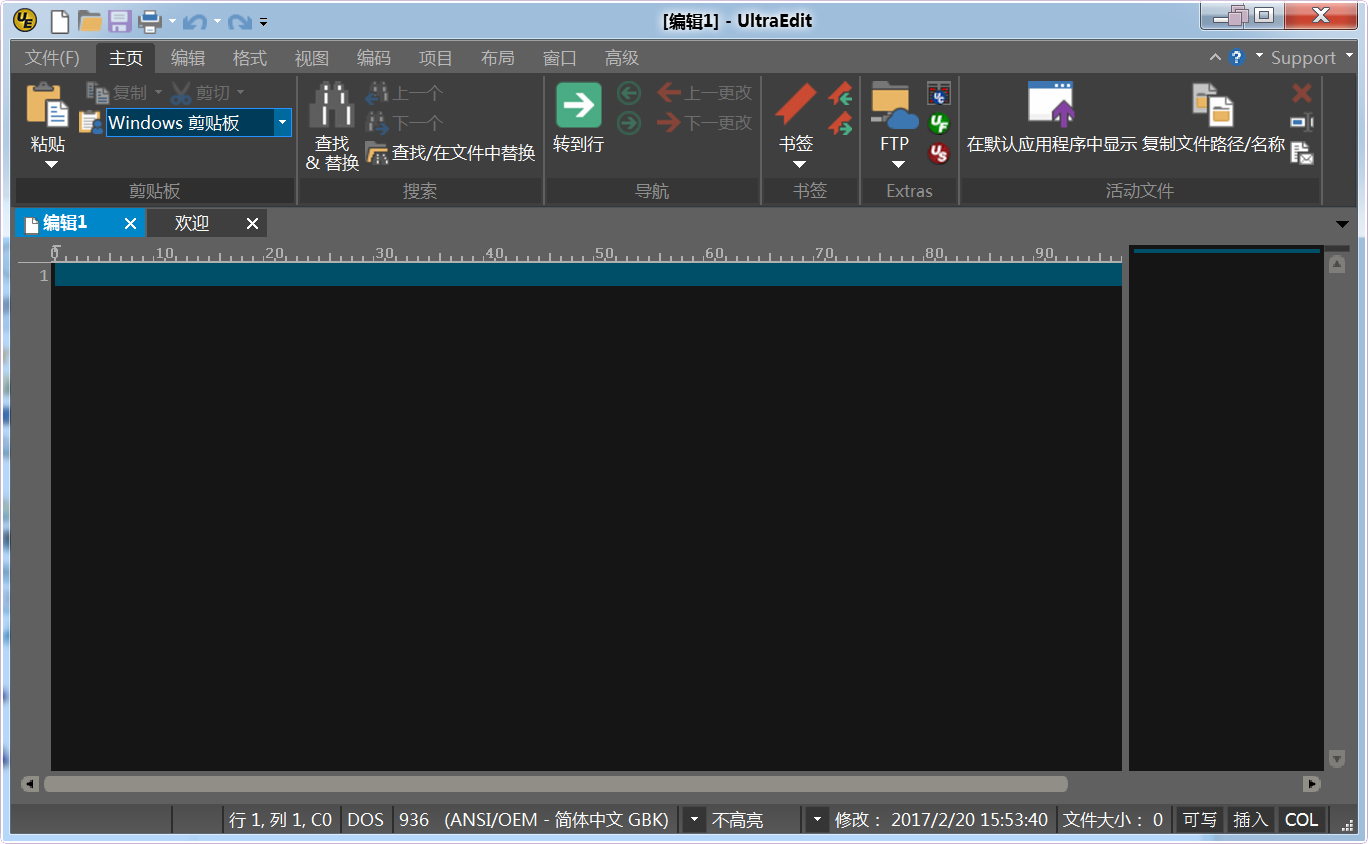1368x844 pixels.
Task: Switch to the 编辑 ribbon tab
Action: tap(188, 58)
